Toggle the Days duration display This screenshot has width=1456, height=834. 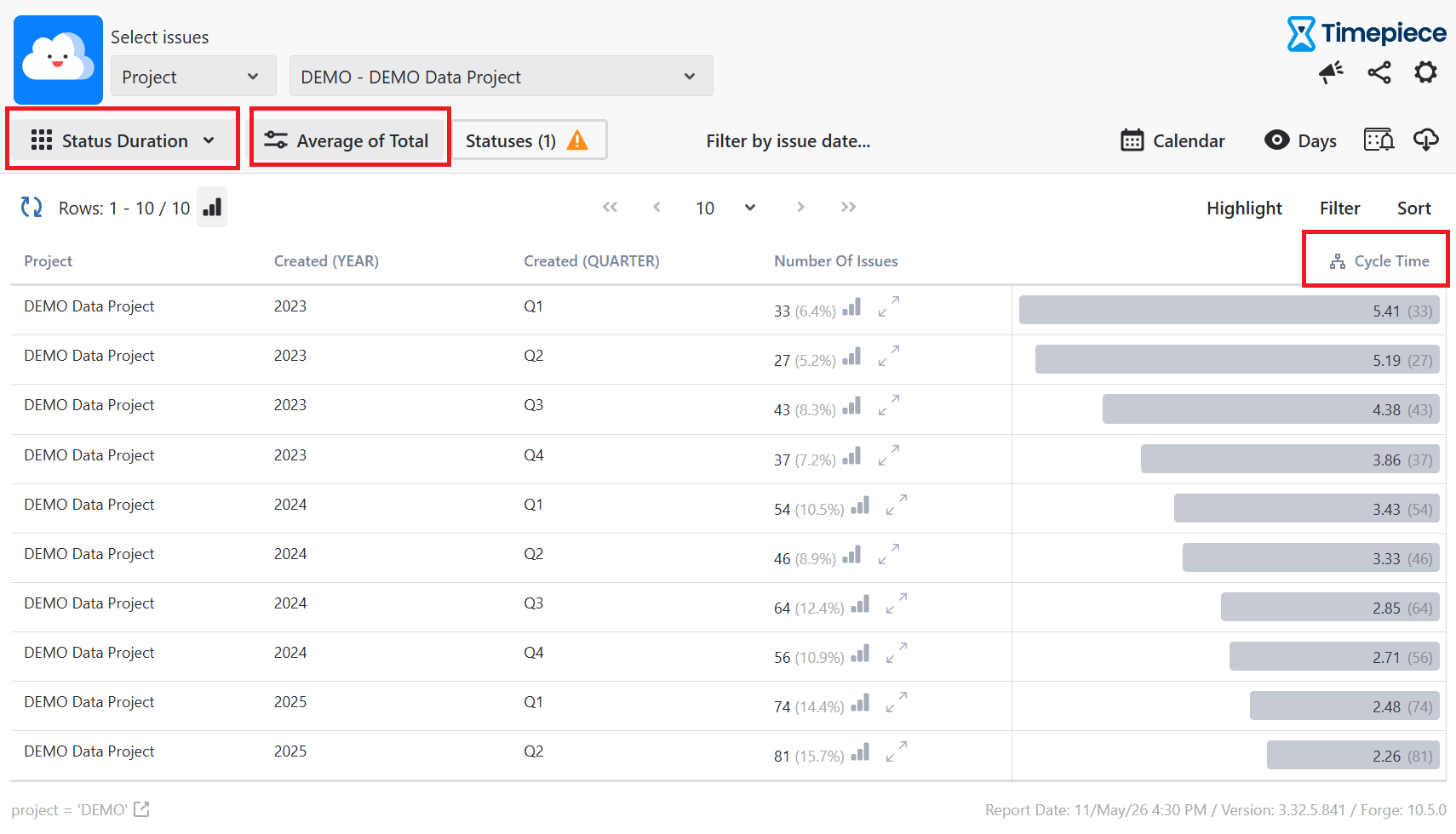(1300, 140)
